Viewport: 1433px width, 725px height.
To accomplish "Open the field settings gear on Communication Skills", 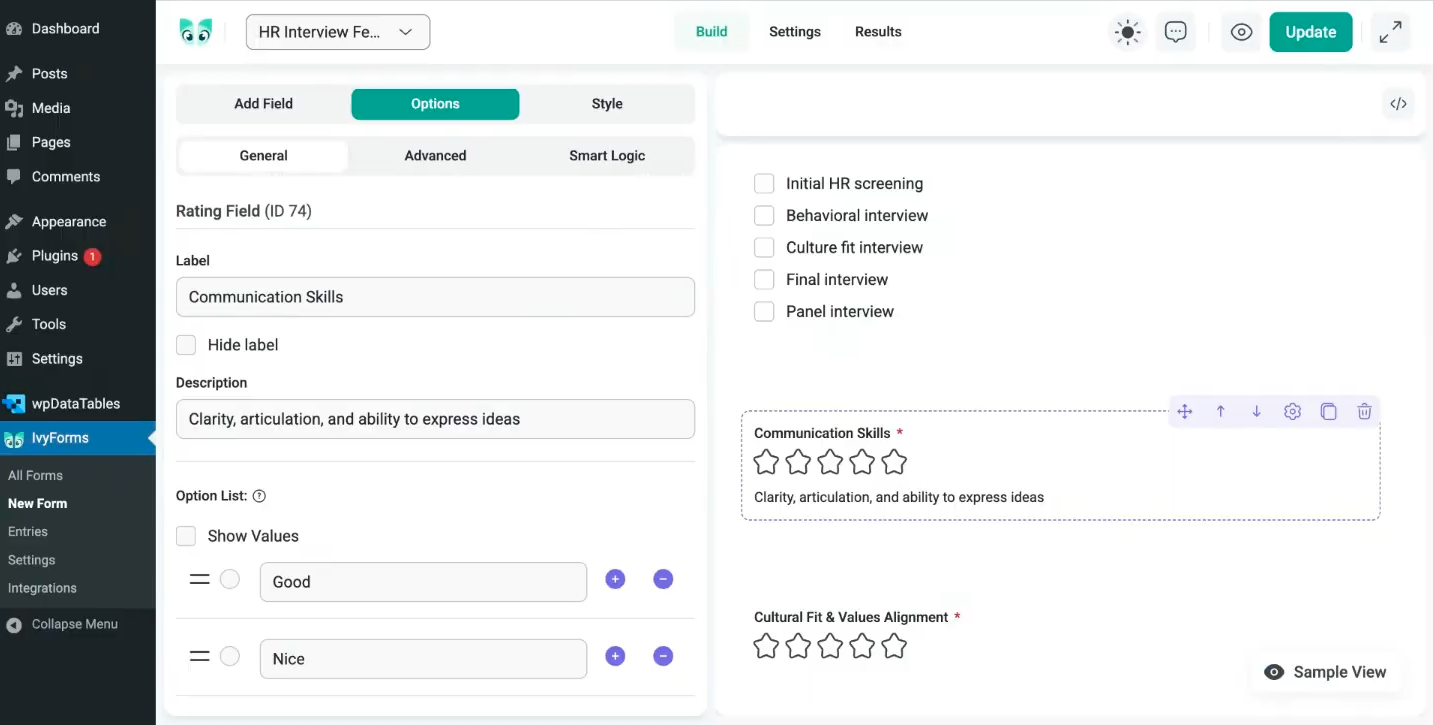I will 1292,411.
